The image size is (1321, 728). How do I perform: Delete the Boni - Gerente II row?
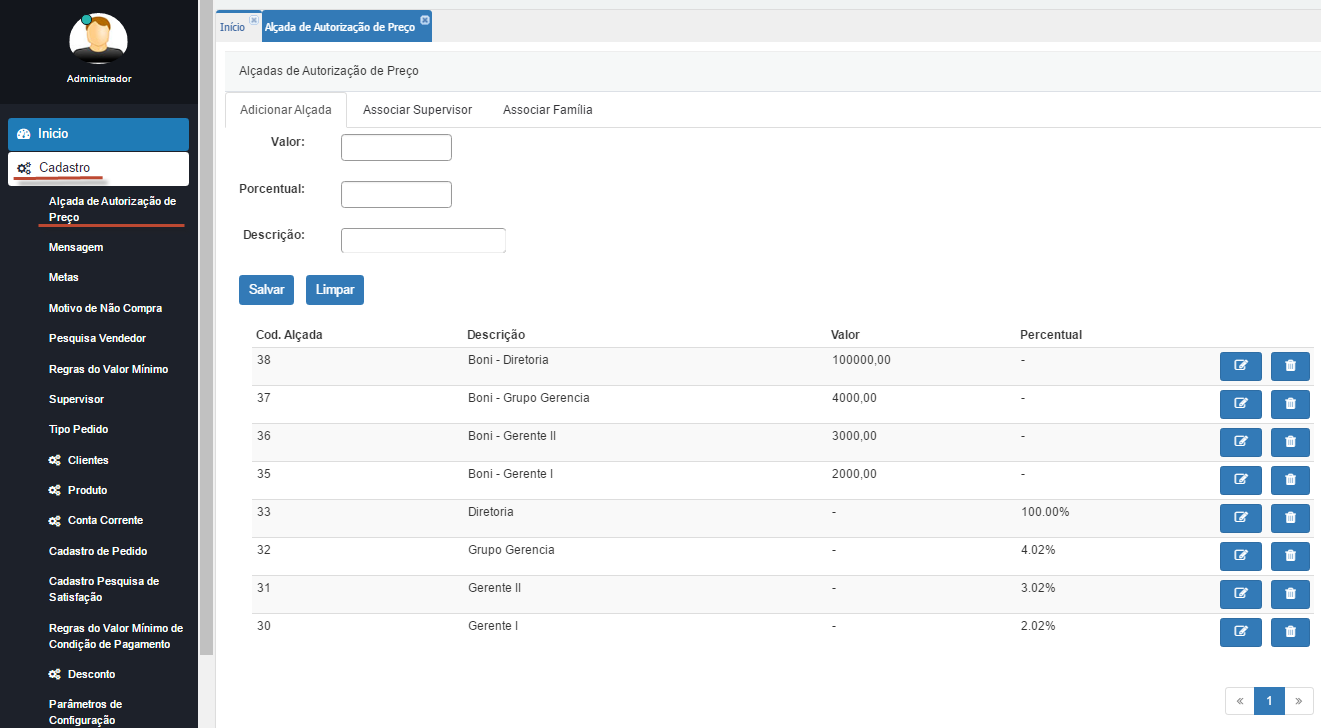pos(1290,442)
